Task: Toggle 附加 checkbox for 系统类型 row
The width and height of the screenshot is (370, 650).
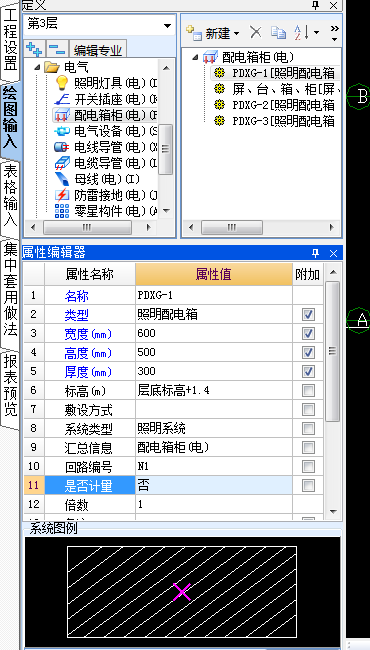Action: pyautogui.click(x=308, y=428)
